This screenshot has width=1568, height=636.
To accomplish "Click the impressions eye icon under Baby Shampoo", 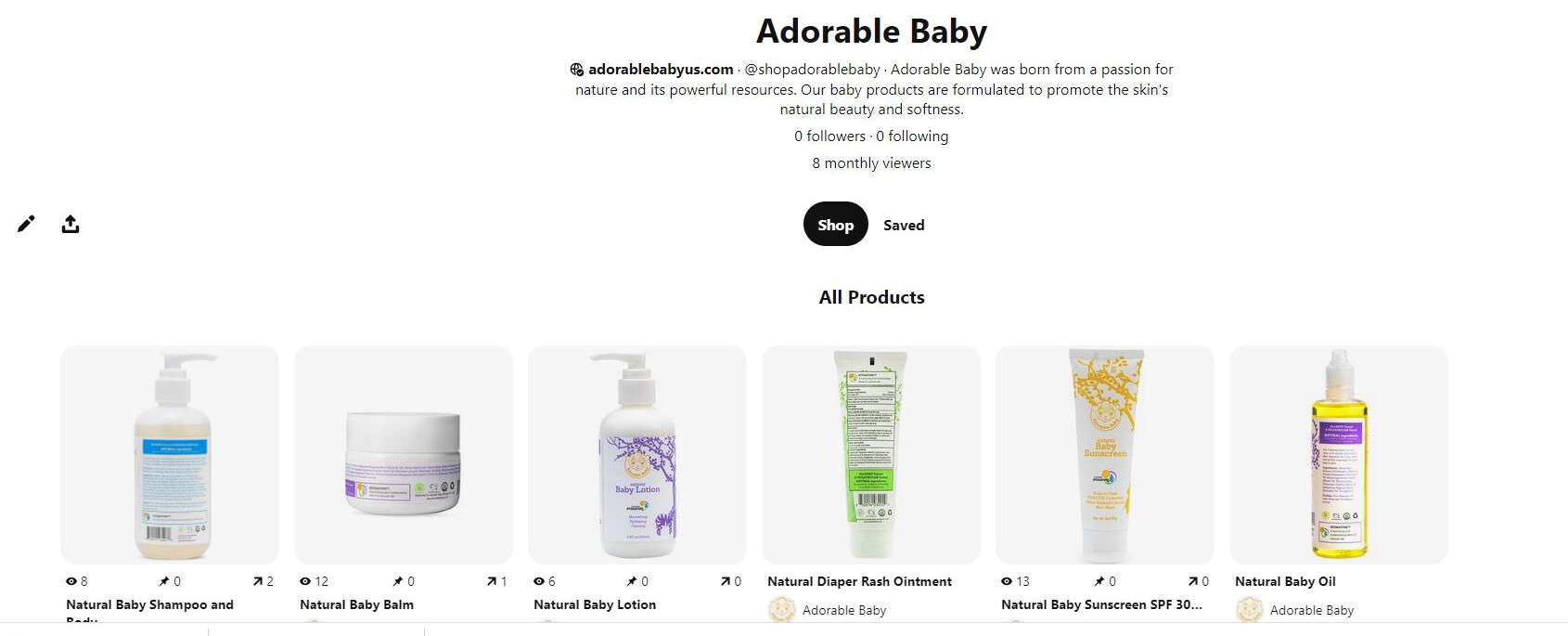I will pyautogui.click(x=71, y=581).
